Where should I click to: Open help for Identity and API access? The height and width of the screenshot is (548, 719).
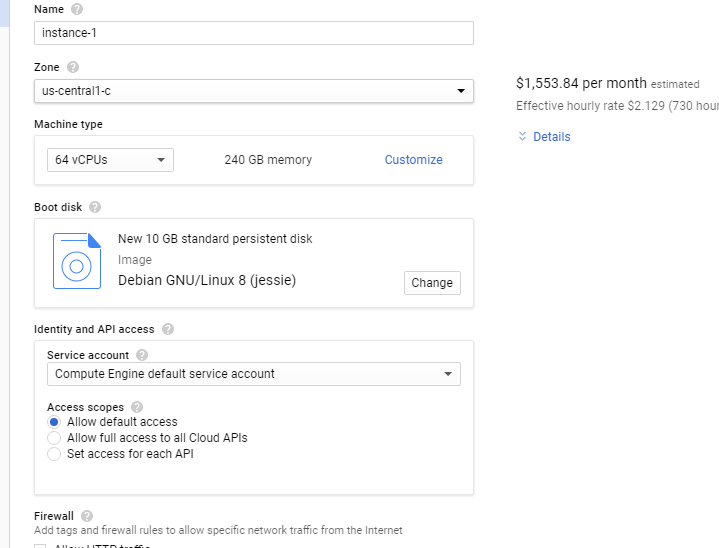pos(168,329)
